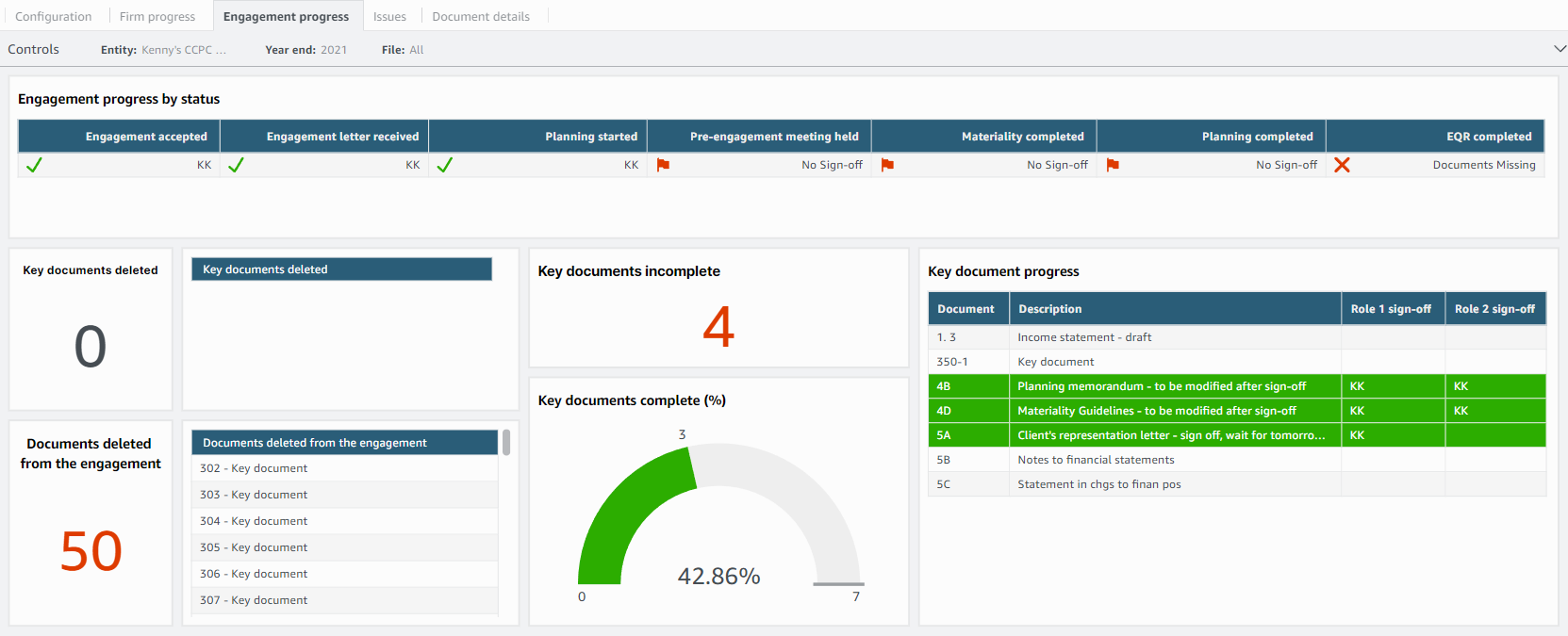The height and width of the screenshot is (636, 1568).
Task: Click the deleted documents list scrollbar
Action: click(506, 443)
